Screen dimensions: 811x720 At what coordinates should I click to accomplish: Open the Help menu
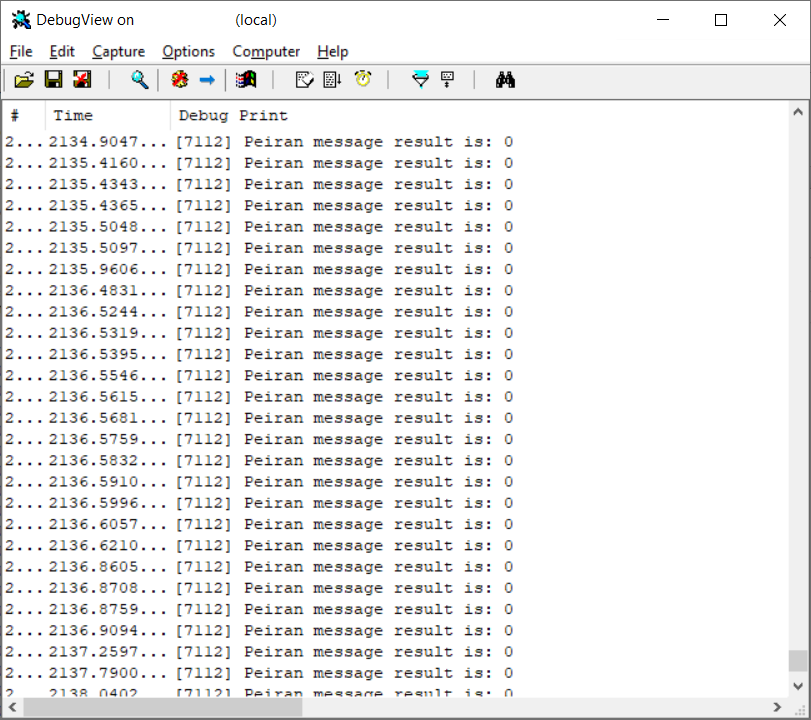click(x=333, y=51)
